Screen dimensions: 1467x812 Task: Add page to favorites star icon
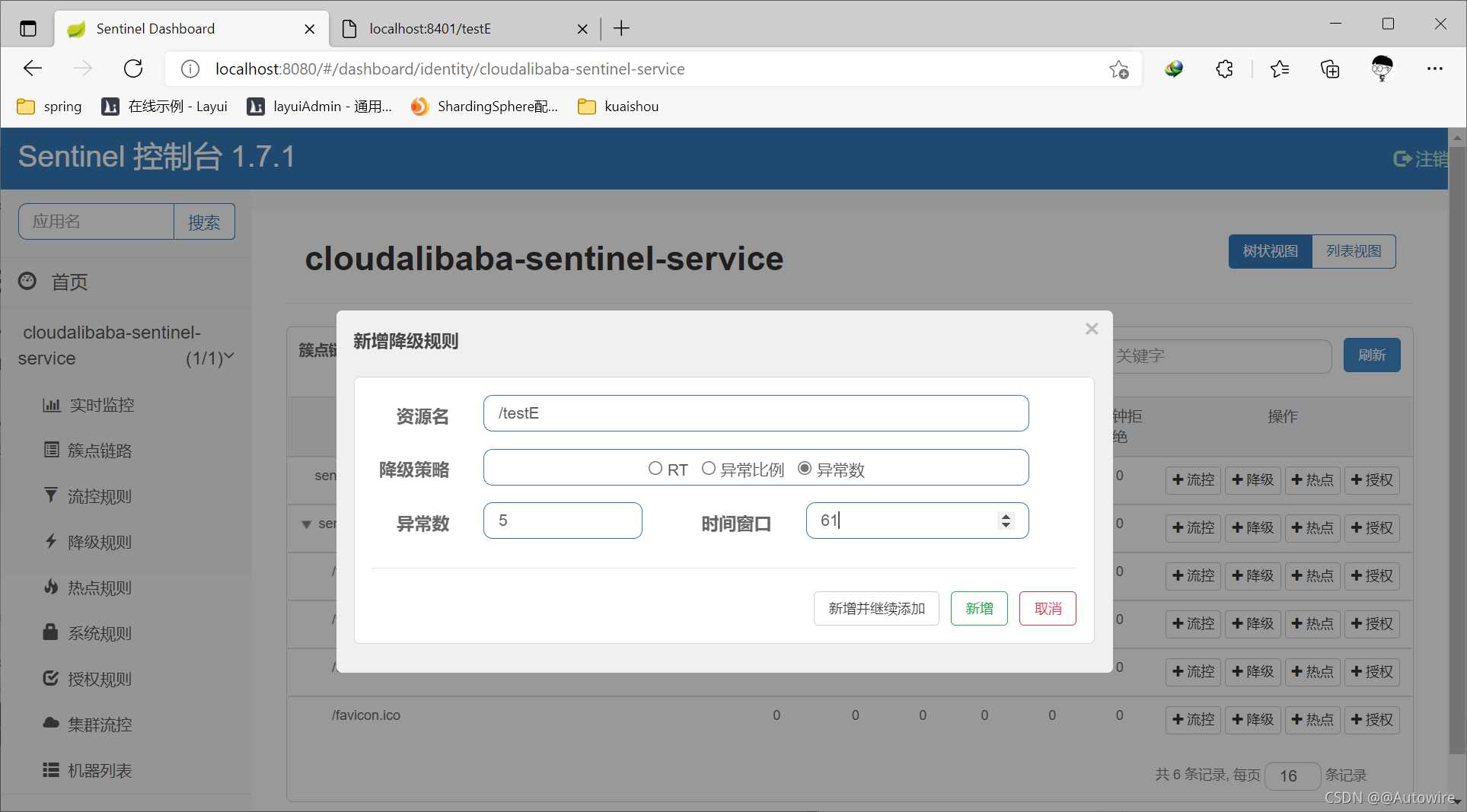[1118, 69]
